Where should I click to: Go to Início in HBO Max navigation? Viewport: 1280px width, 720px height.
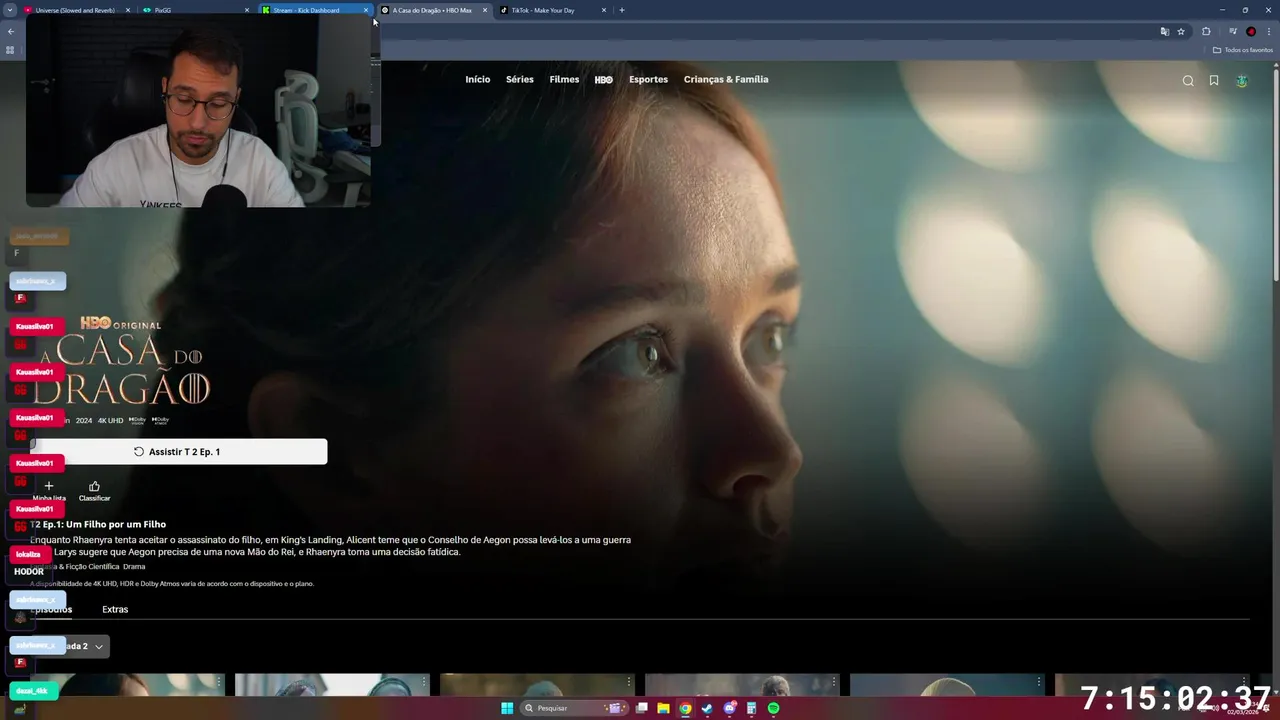(478, 79)
